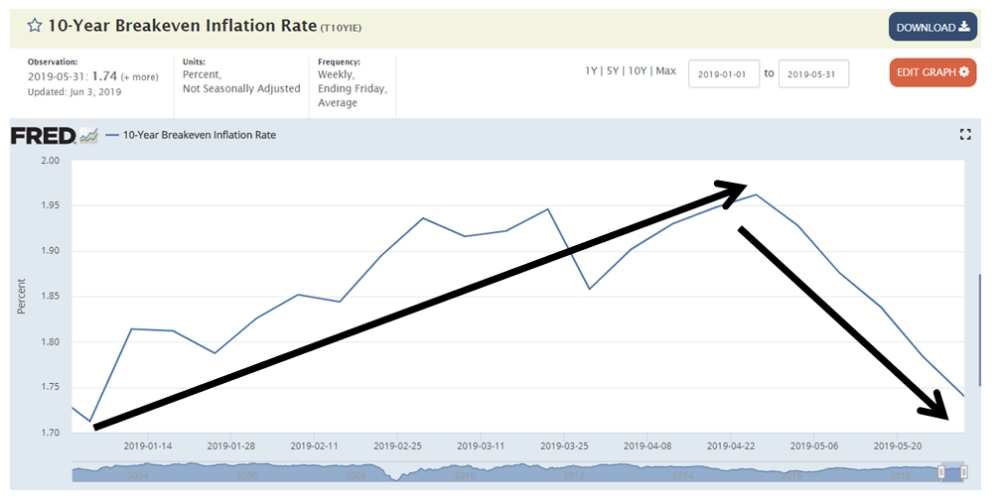1000x502 pixels.
Task: Click the favorite star beside the series title
Action: (34, 26)
